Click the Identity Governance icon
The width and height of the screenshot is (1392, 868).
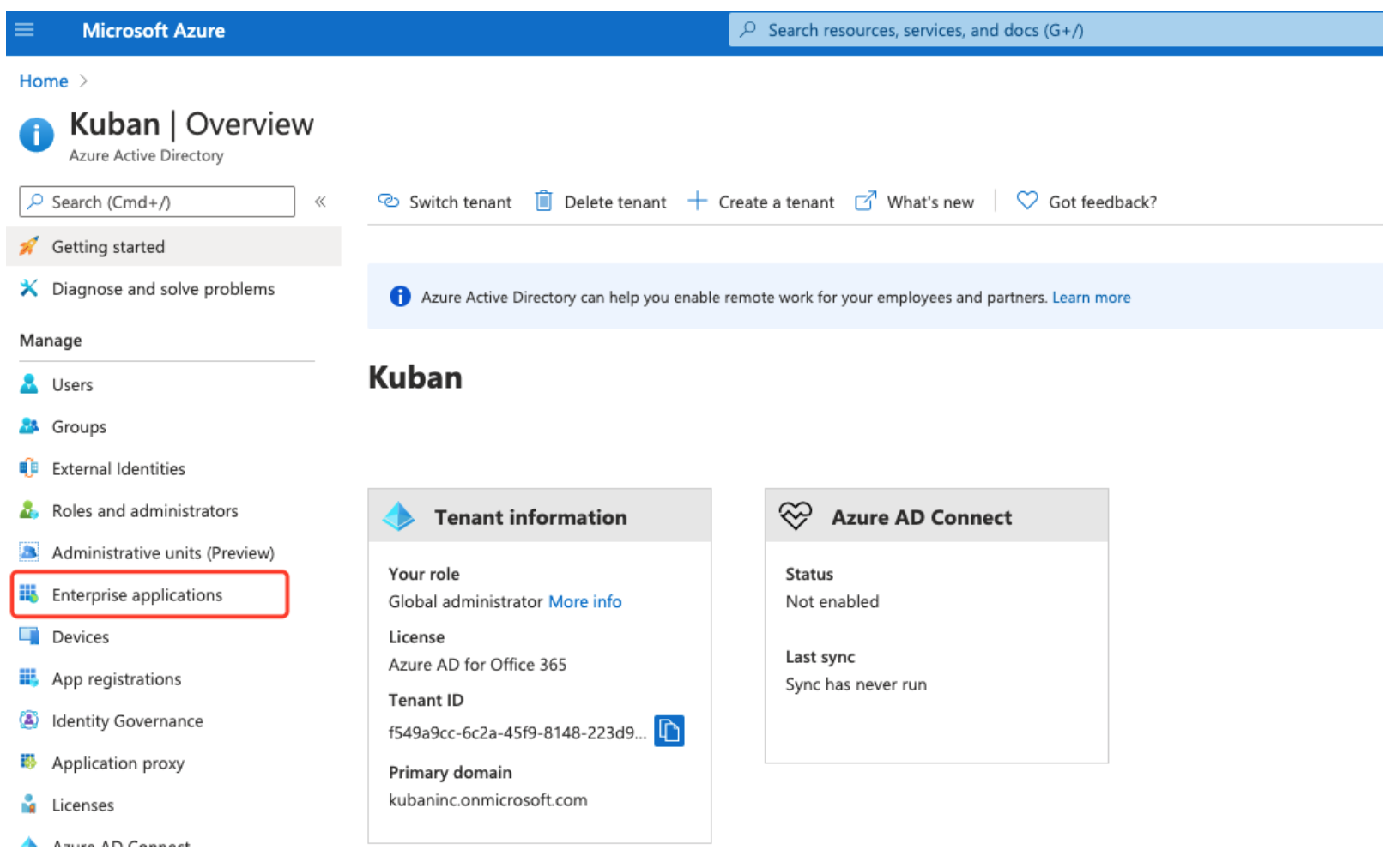(29, 720)
